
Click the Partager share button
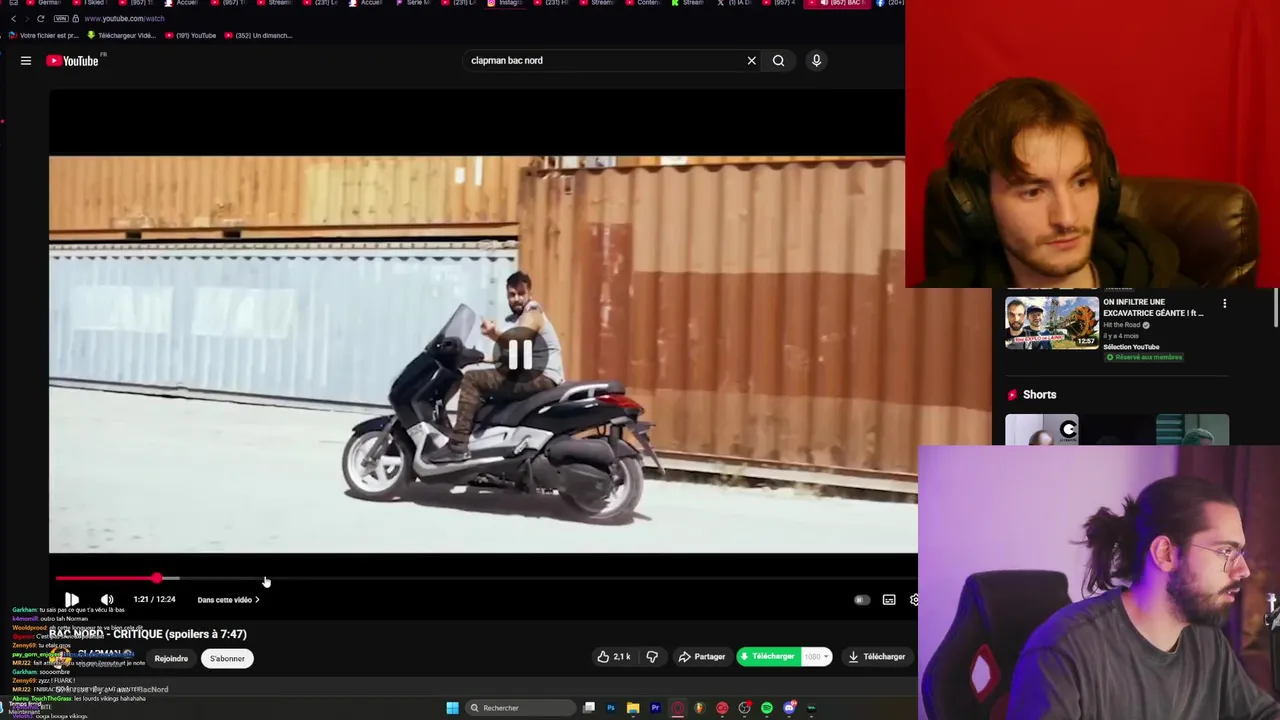[x=701, y=657]
